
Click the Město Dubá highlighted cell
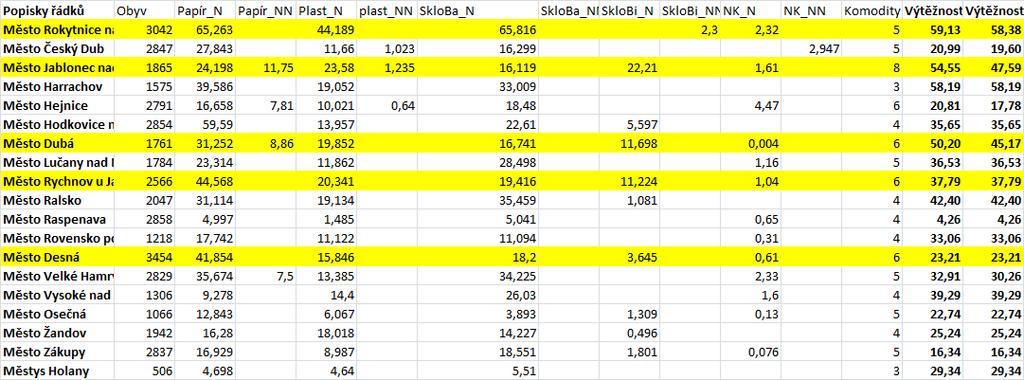coord(57,143)
